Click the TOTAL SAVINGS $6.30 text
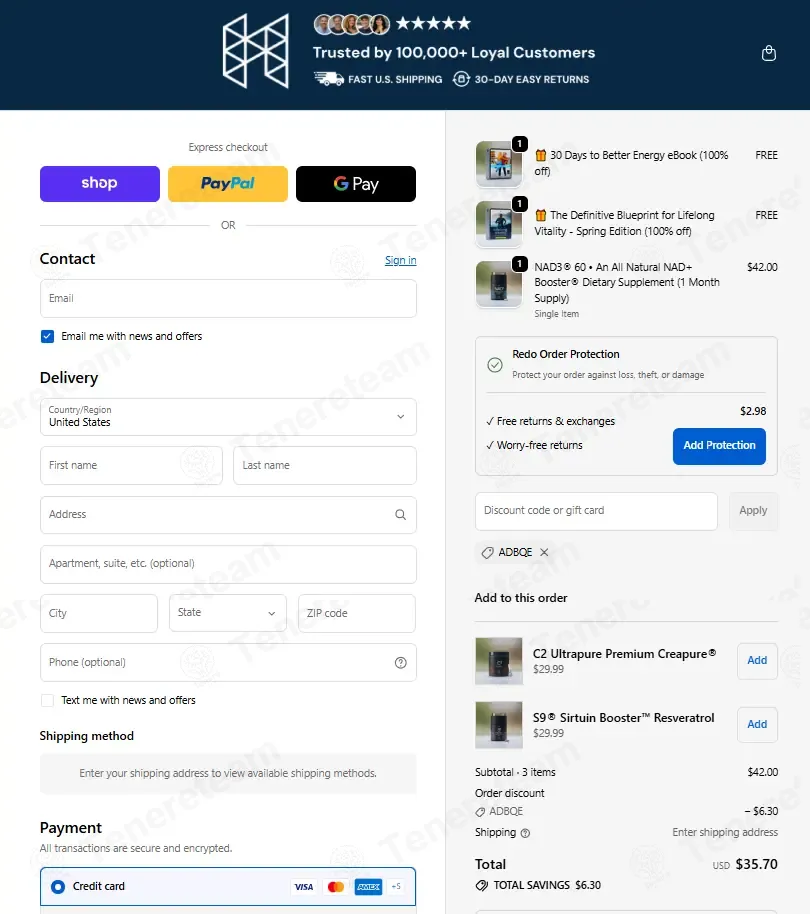Screen dimensions: 810x914 coord(547,885)
